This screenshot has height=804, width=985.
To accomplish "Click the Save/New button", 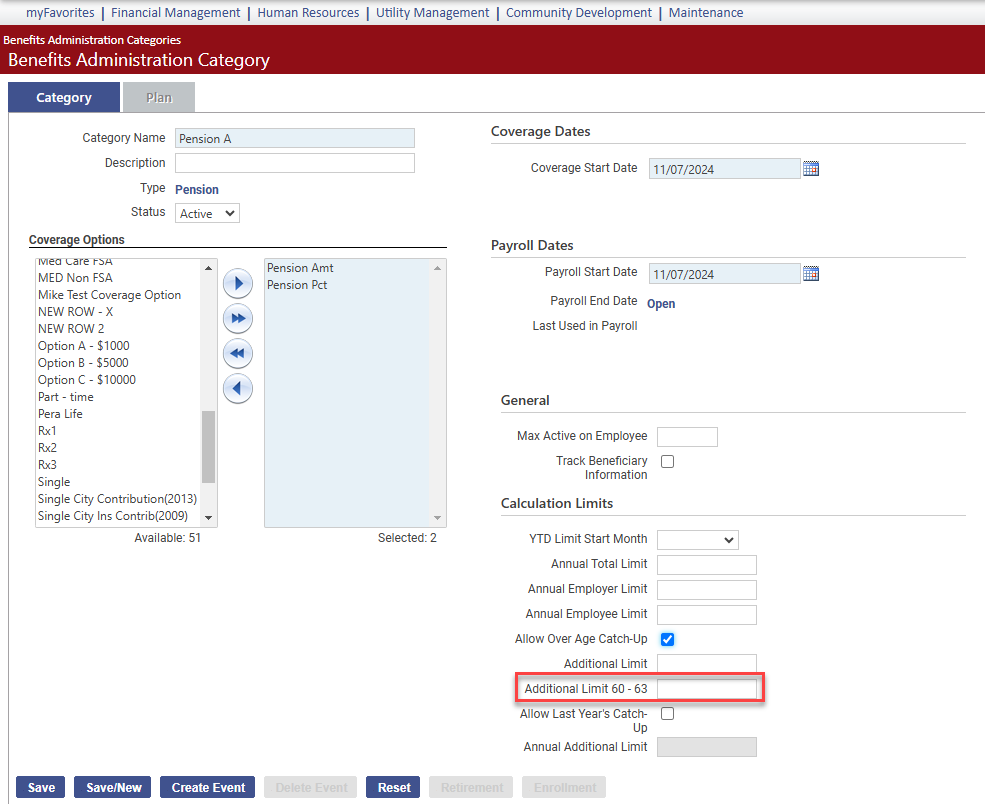I will tap(113, 788).
